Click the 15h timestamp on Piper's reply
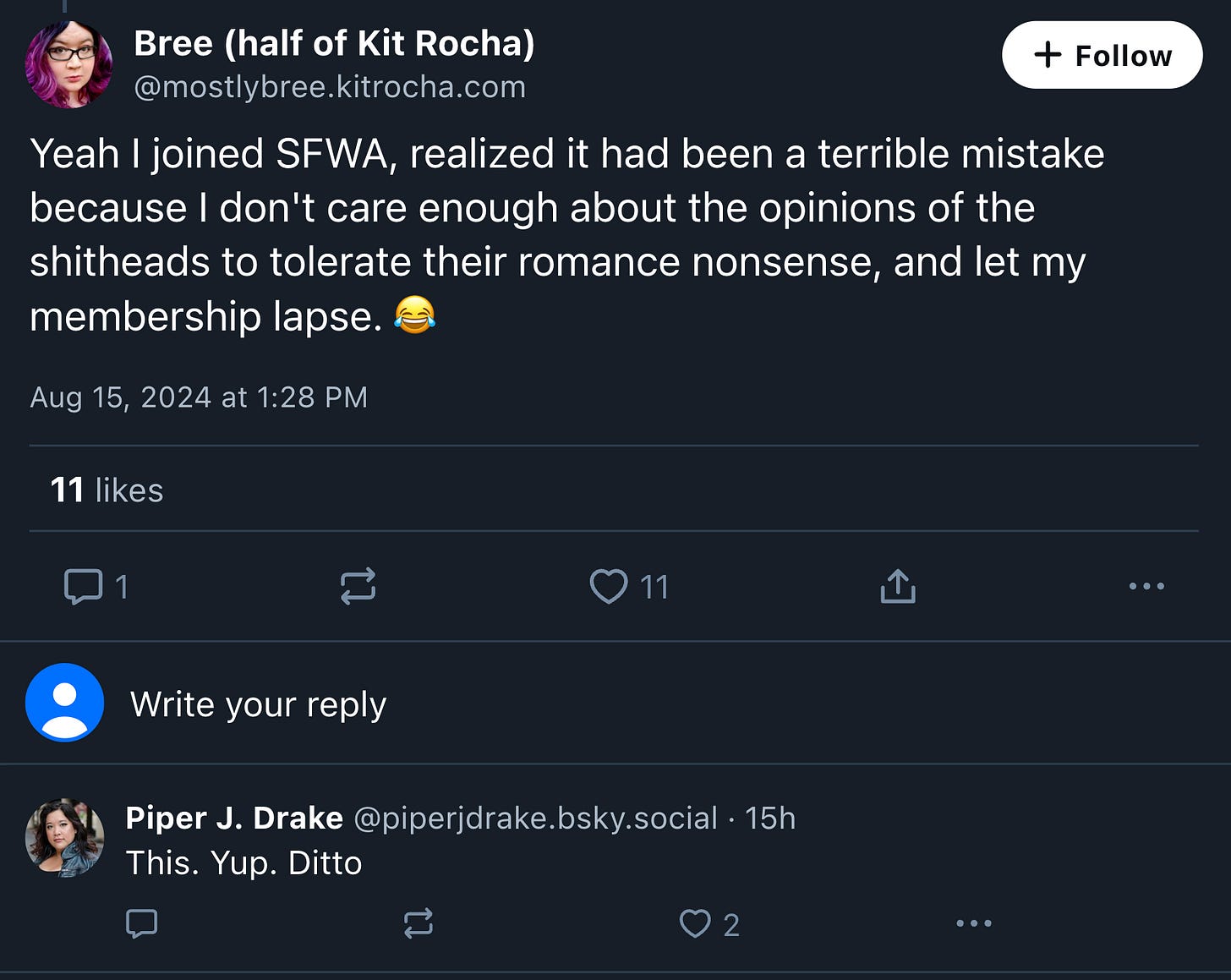Viewport: 1231px width, 980px height. coord(770,818)
